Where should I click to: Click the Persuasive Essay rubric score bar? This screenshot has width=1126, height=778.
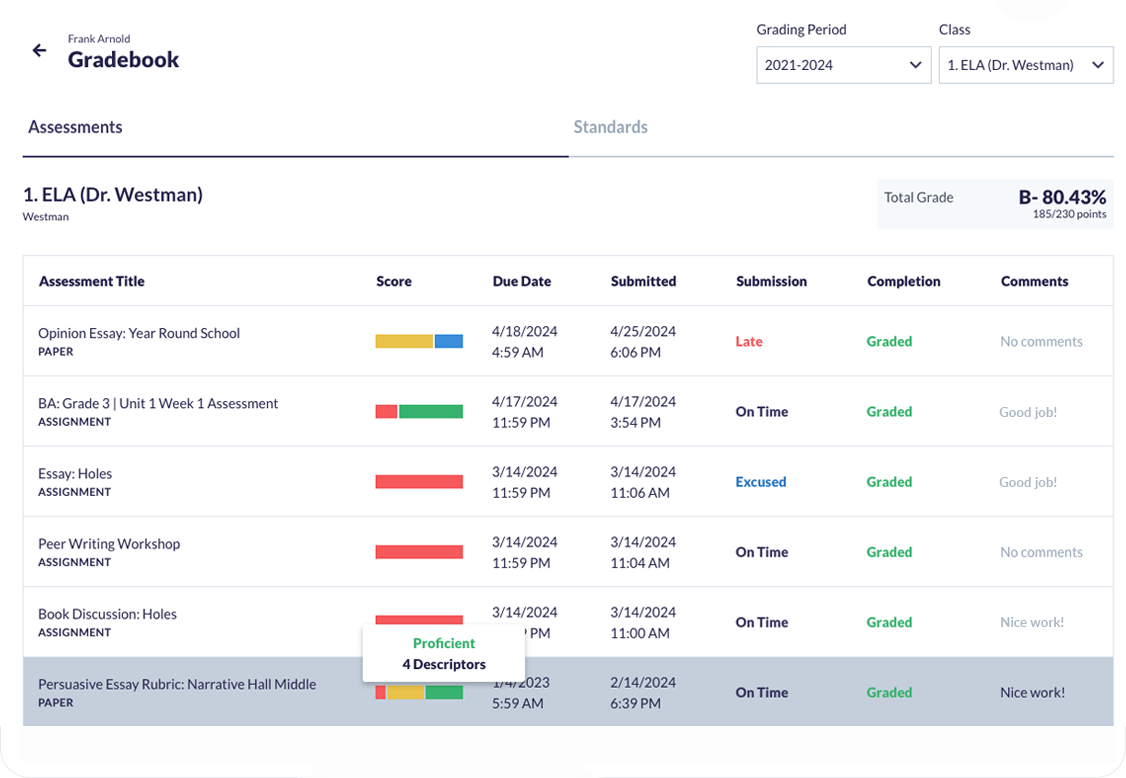[418, 691]
